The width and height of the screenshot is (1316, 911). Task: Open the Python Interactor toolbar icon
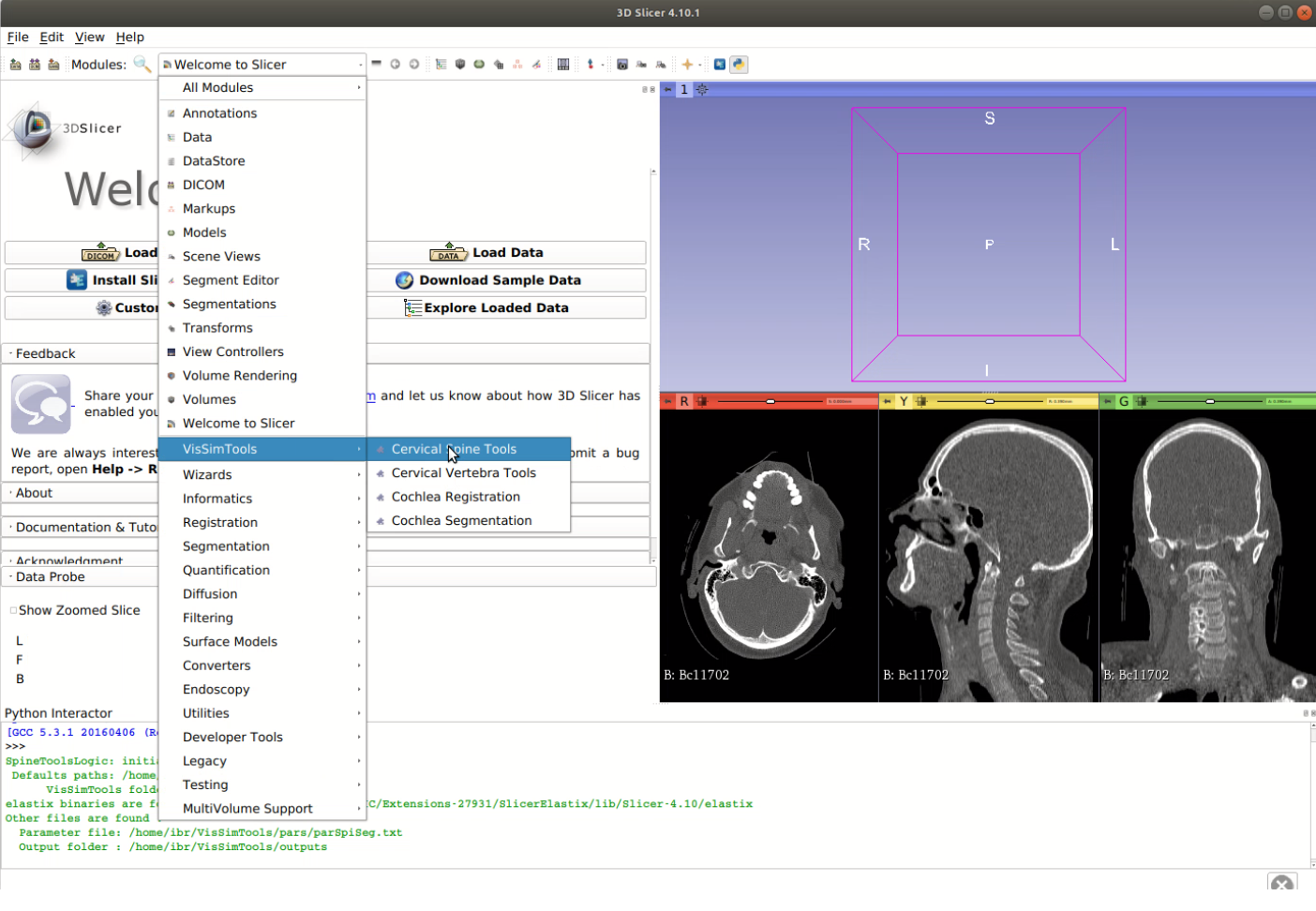pos(739,65)
